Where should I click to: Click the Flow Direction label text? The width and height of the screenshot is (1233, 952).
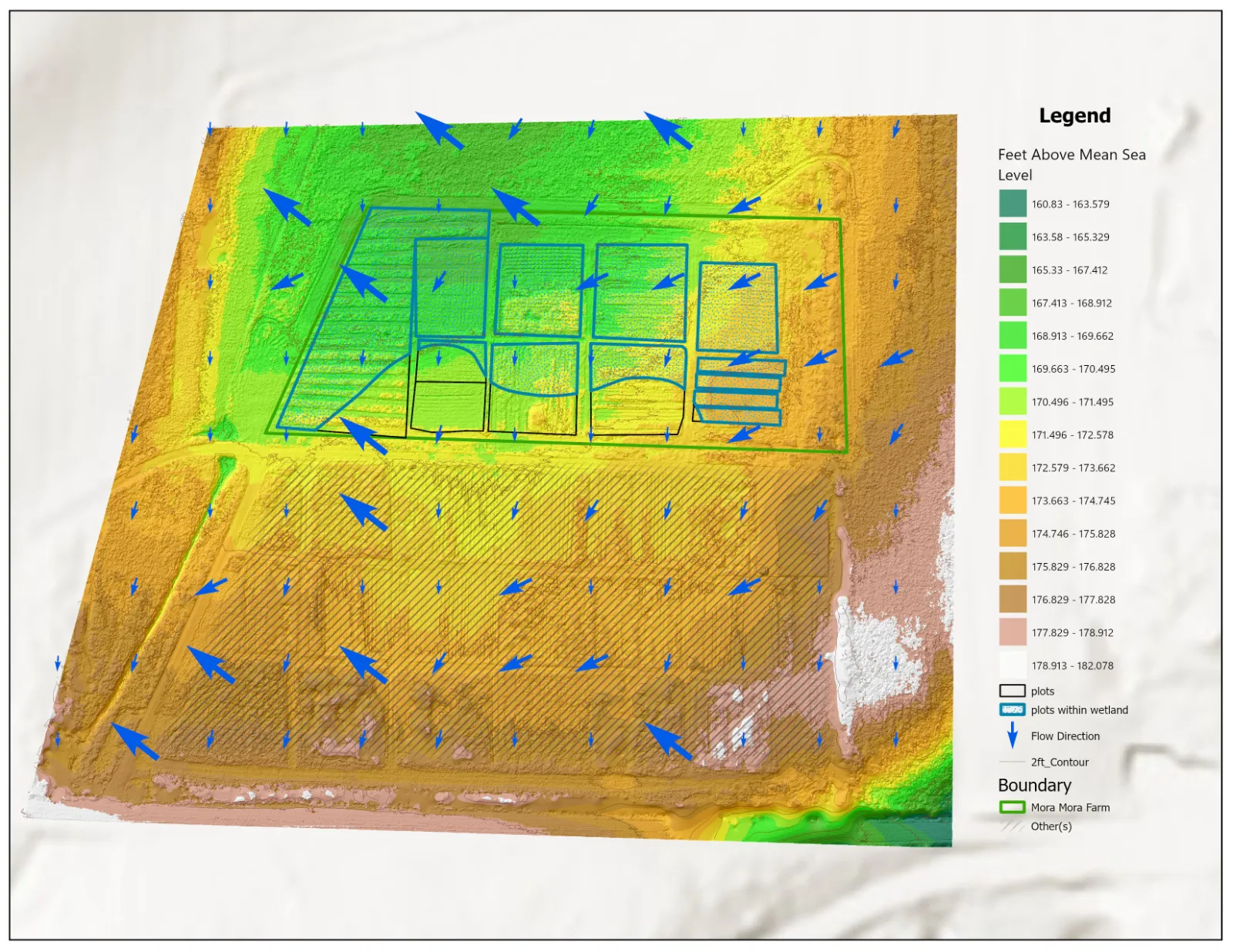(1066, 736)
